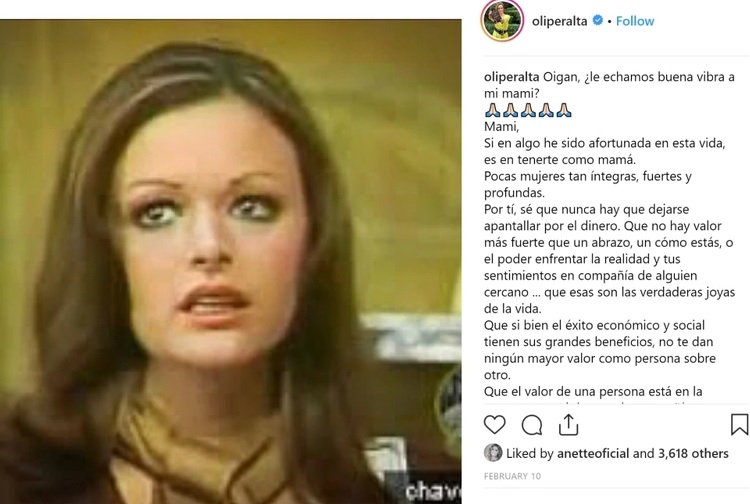The image size is (750, 504).
Task: Open oliperalta username at the caption start
Action: click(512, 77)
